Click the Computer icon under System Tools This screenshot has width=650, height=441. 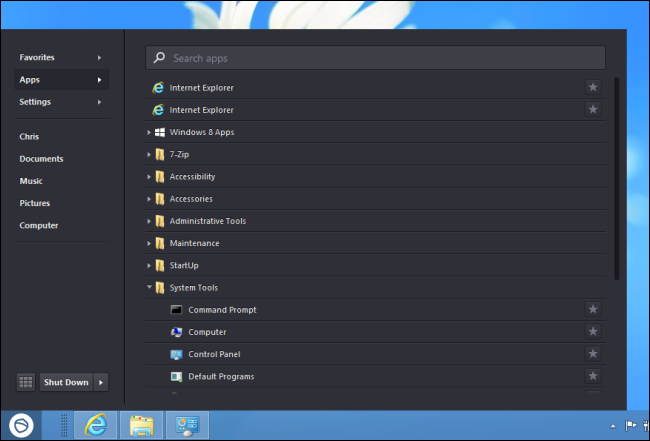[x=176, y=332]
